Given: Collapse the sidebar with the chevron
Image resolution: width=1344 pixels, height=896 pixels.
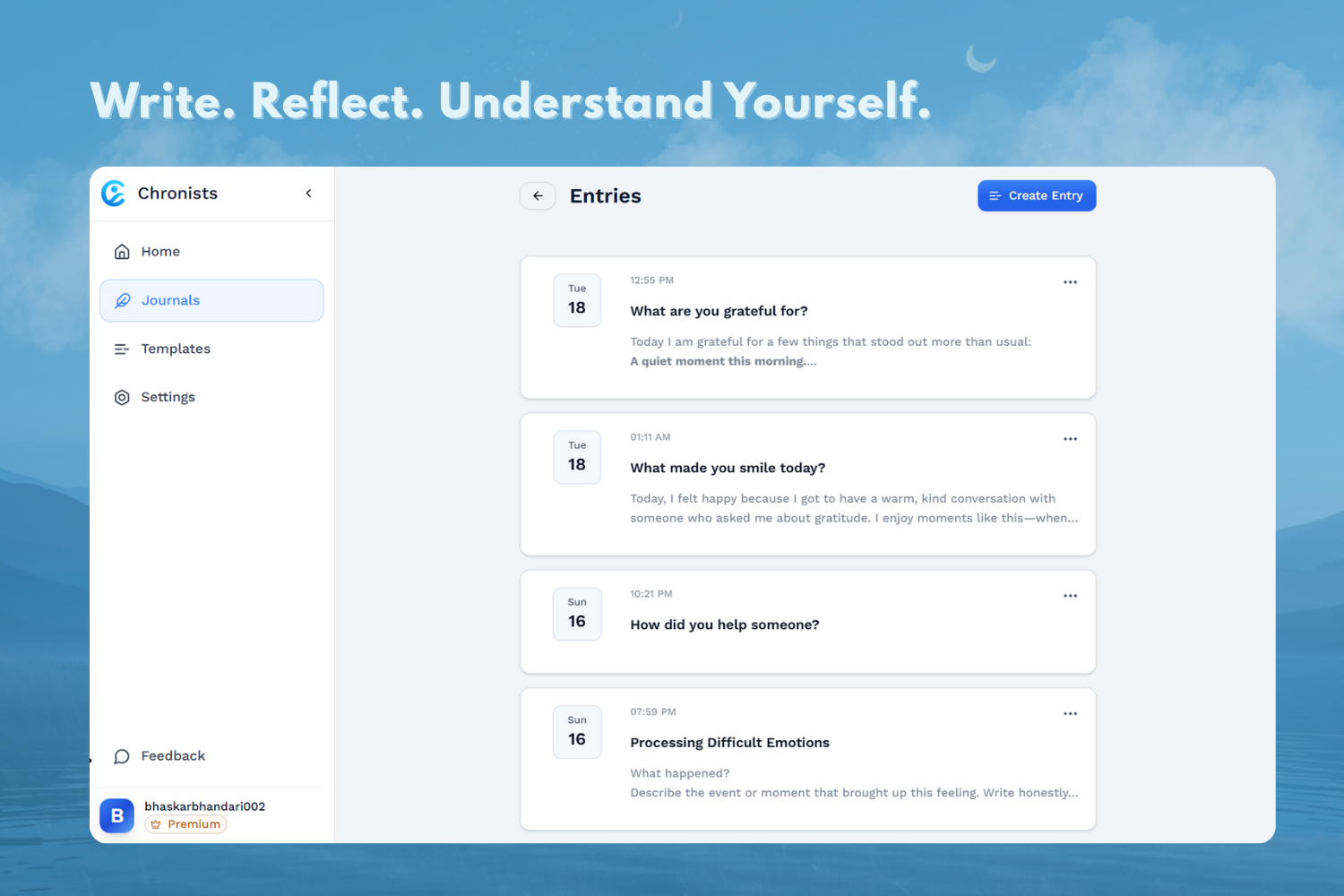Looking at the screenshot, I should (x=308, y=194).
